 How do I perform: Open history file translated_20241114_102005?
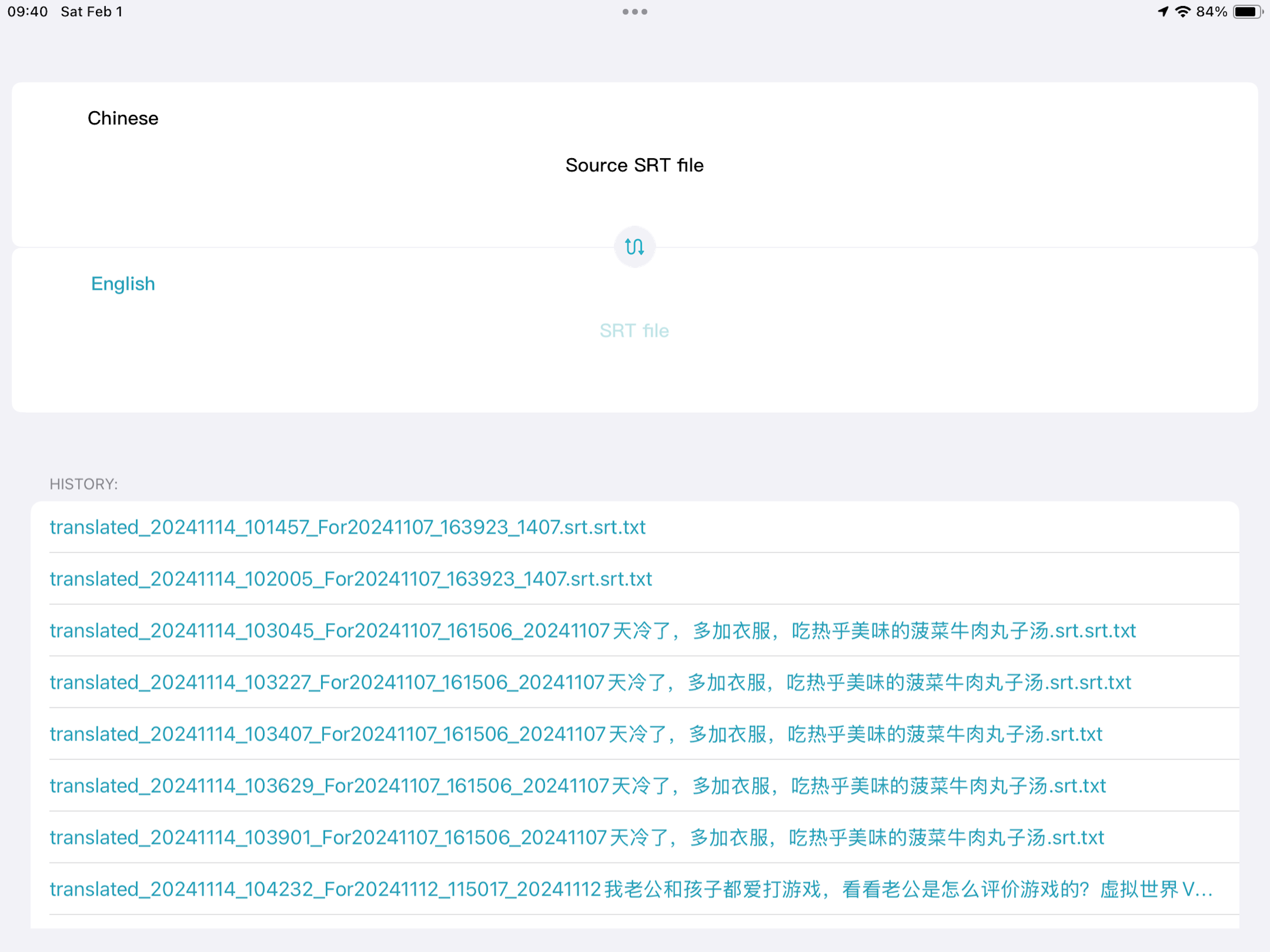[x=351, y=578]
